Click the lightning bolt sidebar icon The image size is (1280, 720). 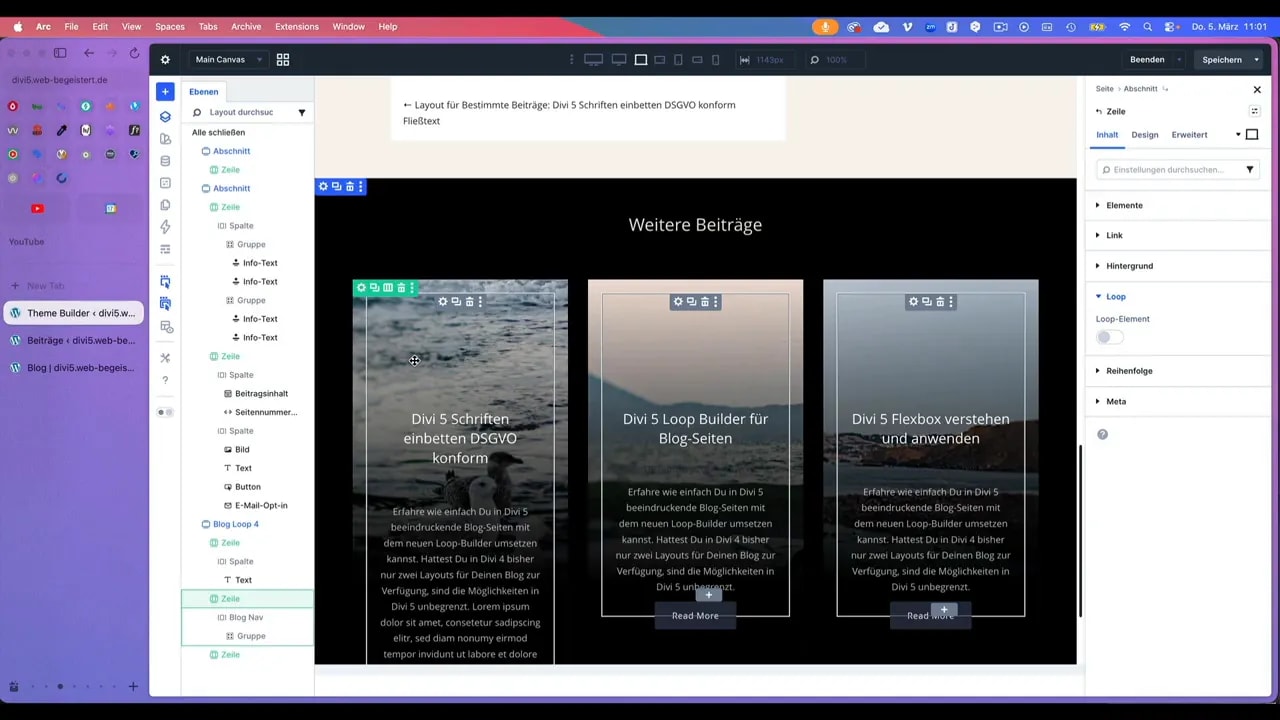(x=165, y=226)
